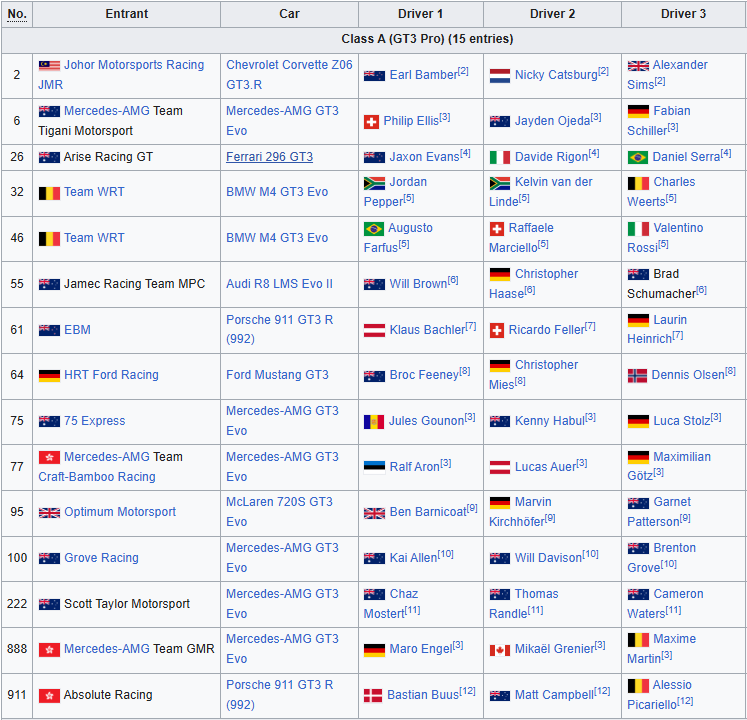Click the Scott Taylor Motorsport entrant text

pos(127,604)
